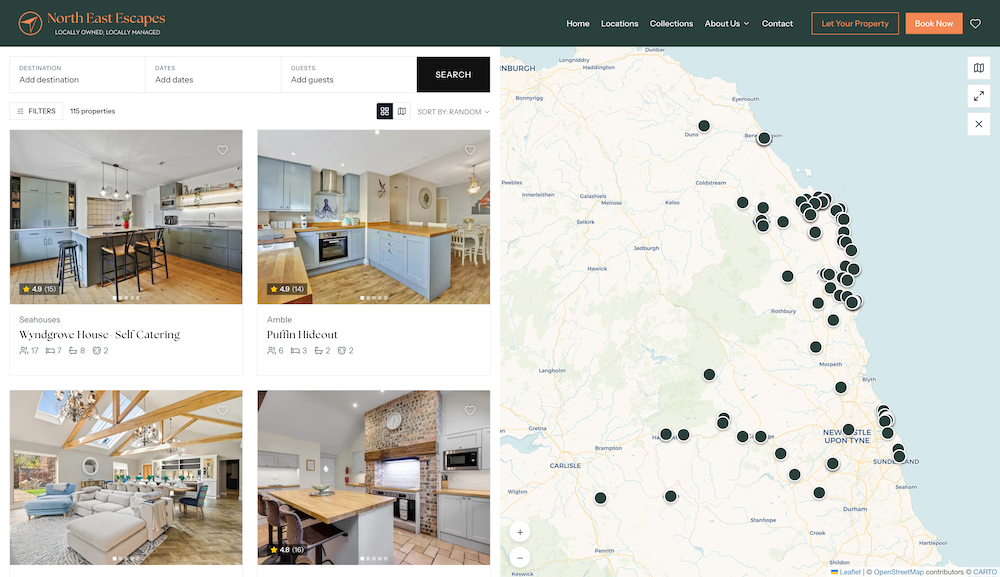Zoom out on the map
This screenshot has height=577, width=1000.
coord(520,557)
